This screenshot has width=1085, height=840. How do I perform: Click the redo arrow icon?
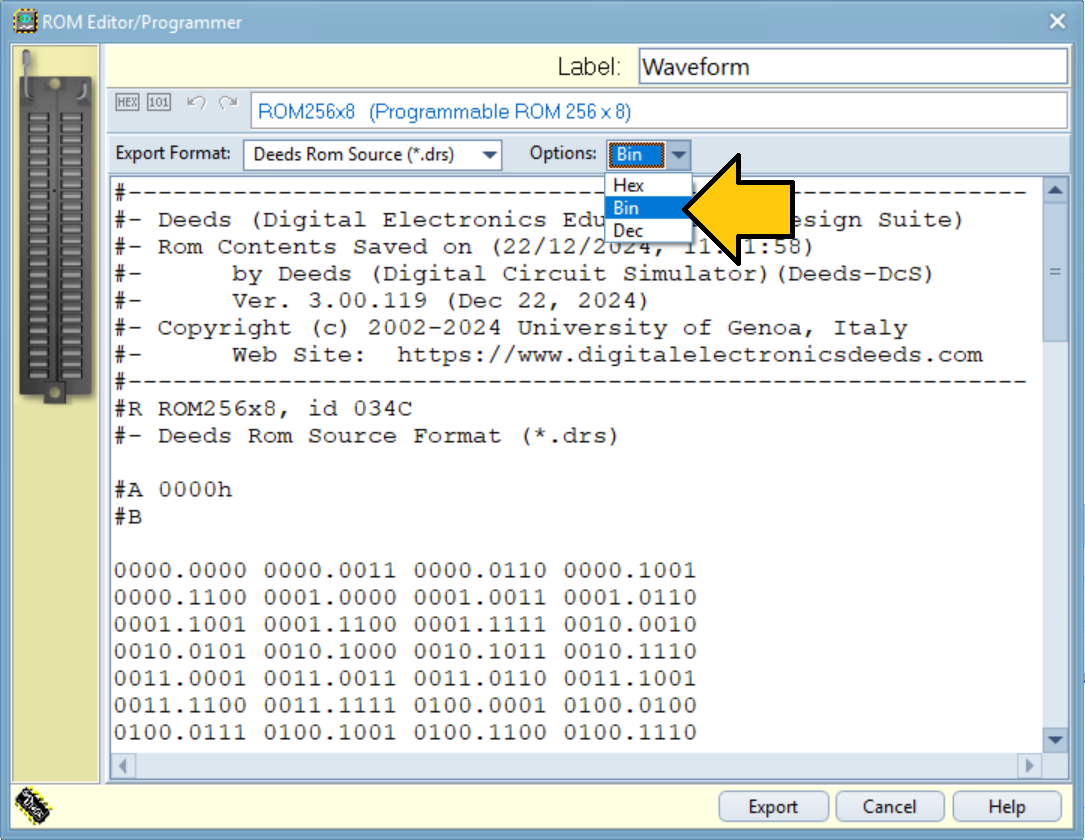pos(228,103)
